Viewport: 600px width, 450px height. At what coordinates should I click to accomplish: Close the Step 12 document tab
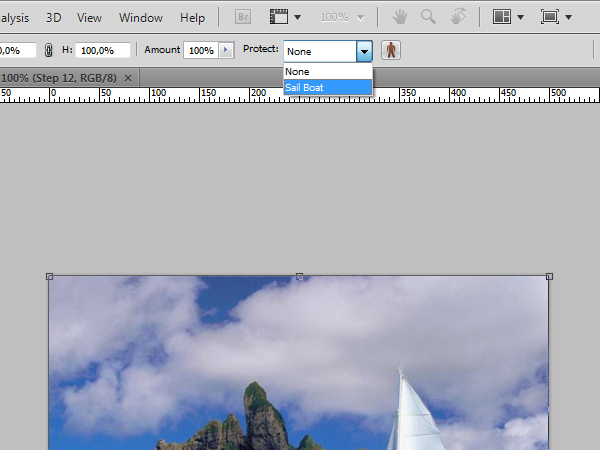(x=128, y=78)
